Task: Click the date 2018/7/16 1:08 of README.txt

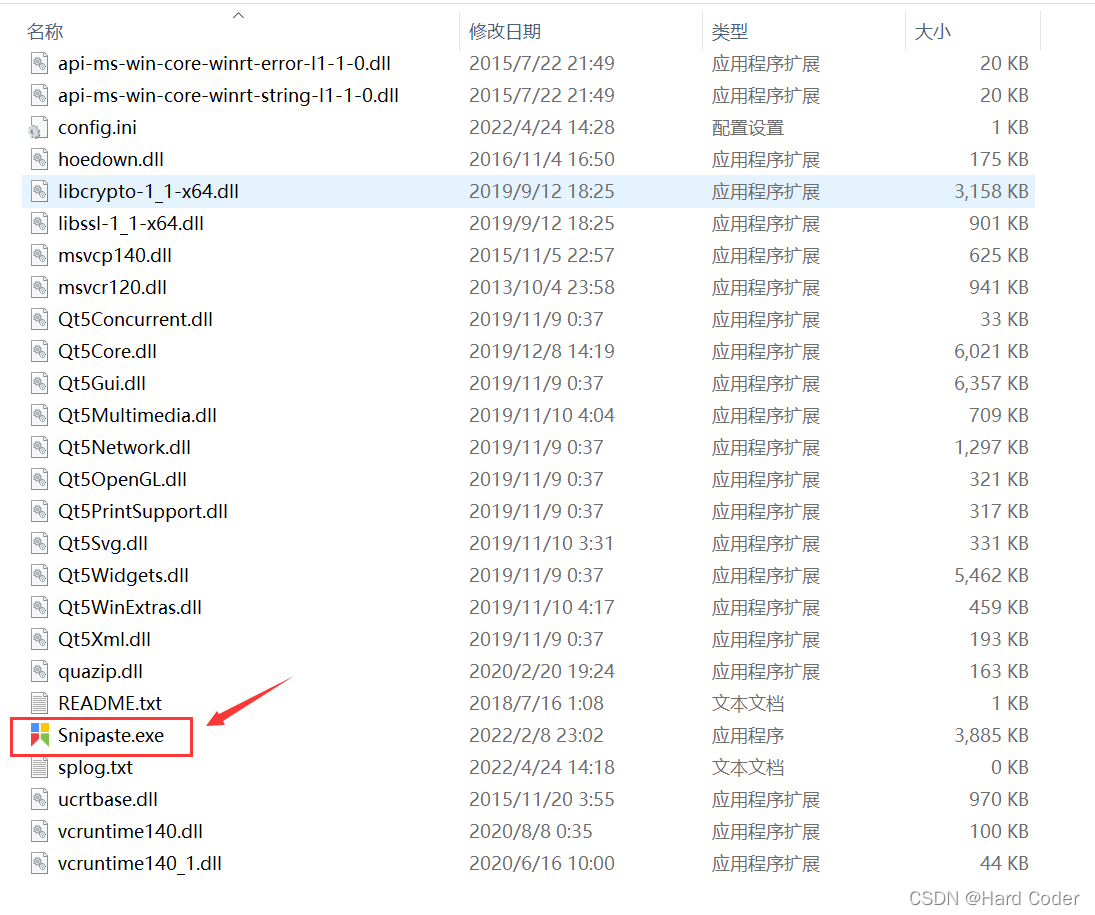Action: tap(536, 703)
